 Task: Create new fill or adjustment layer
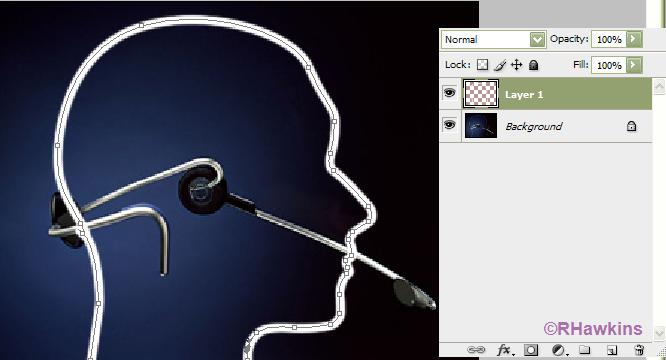(559, 350)
